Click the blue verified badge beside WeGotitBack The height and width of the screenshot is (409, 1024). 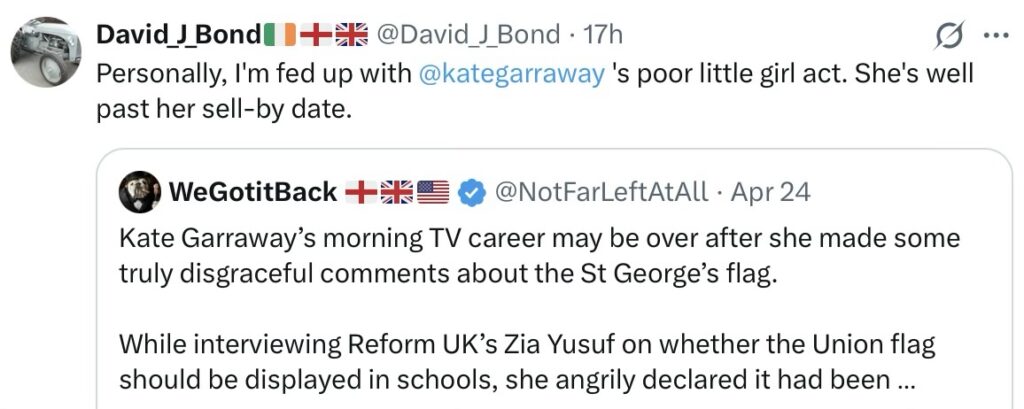point(470,192)
